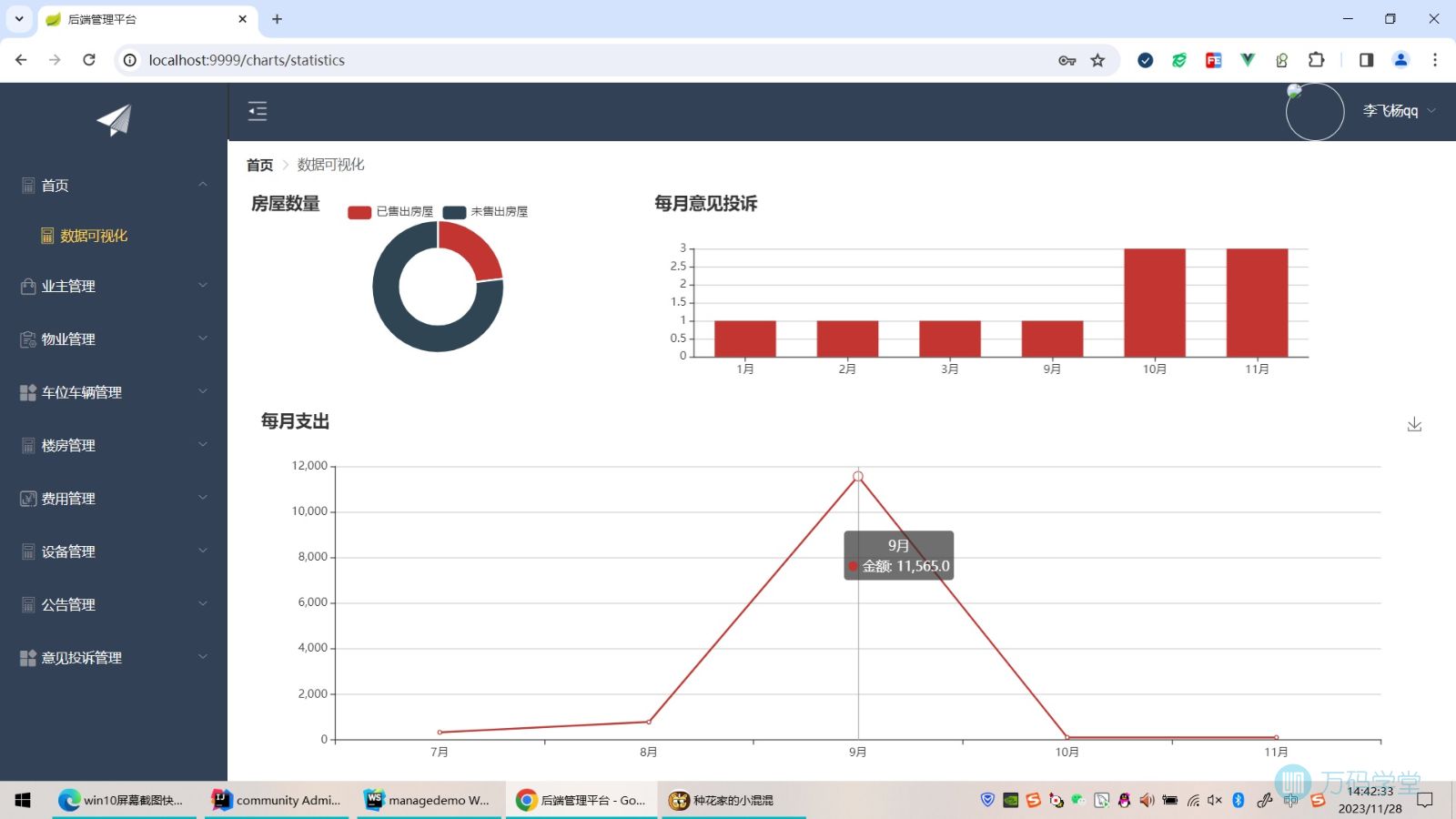Click the 楼房管理 building icon
Viewport: 1456px width, 819px height.
28,446
